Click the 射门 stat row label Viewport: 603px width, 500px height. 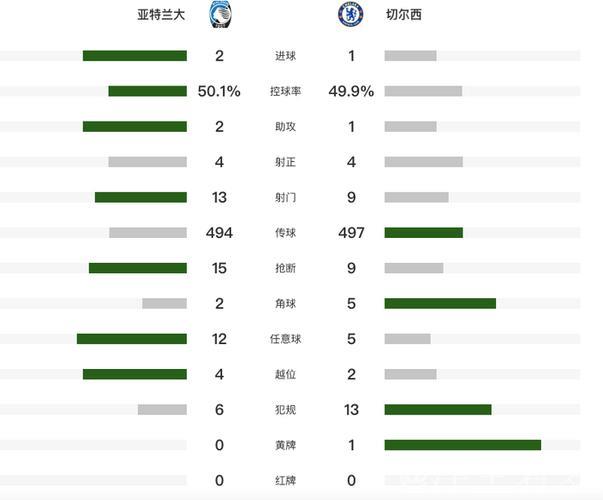[x=285, y=197]
